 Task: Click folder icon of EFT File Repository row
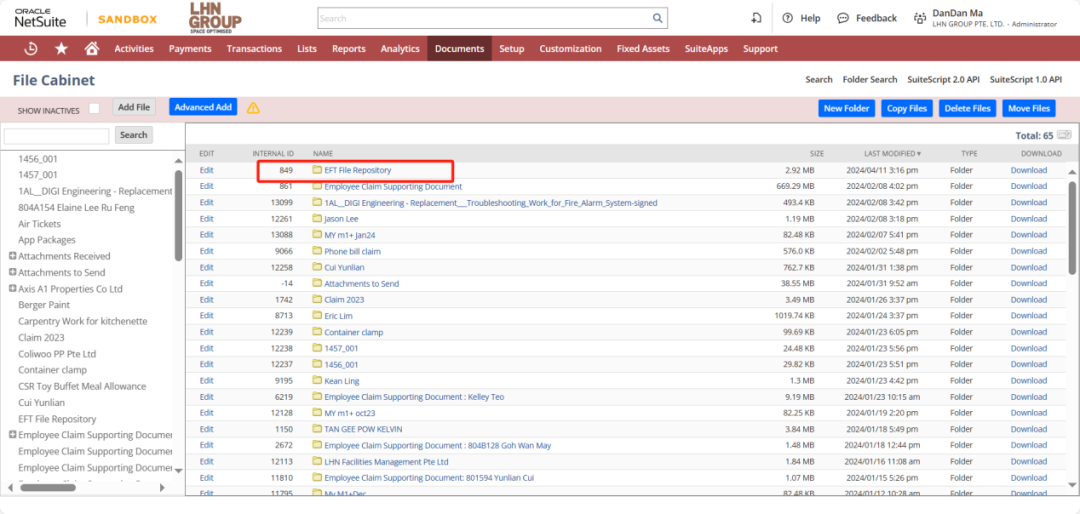point(318,169)
